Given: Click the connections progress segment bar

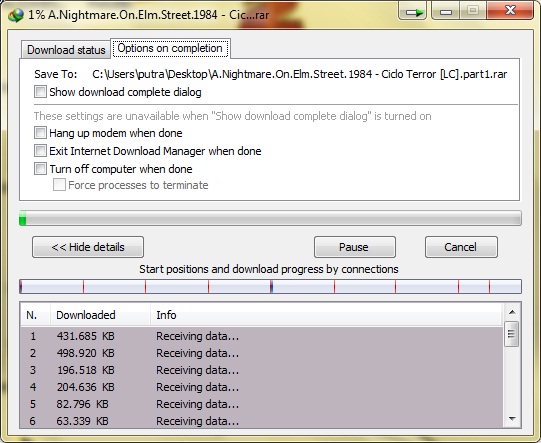Looking at the screenshot, I should pyautogui.click(x=270, y=287).
